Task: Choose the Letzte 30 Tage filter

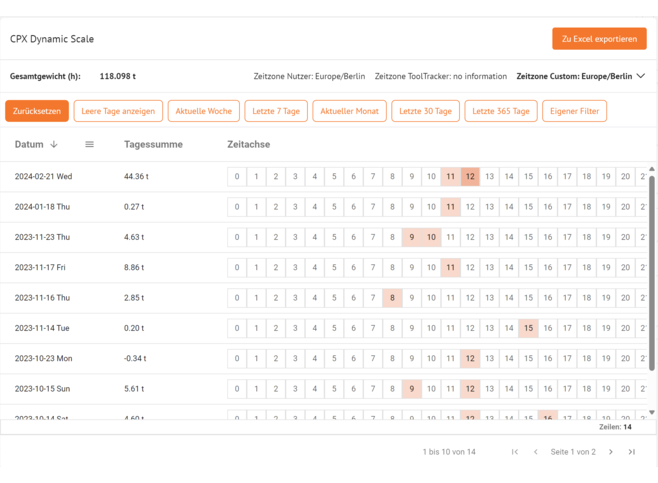Action: click(426, 111)
